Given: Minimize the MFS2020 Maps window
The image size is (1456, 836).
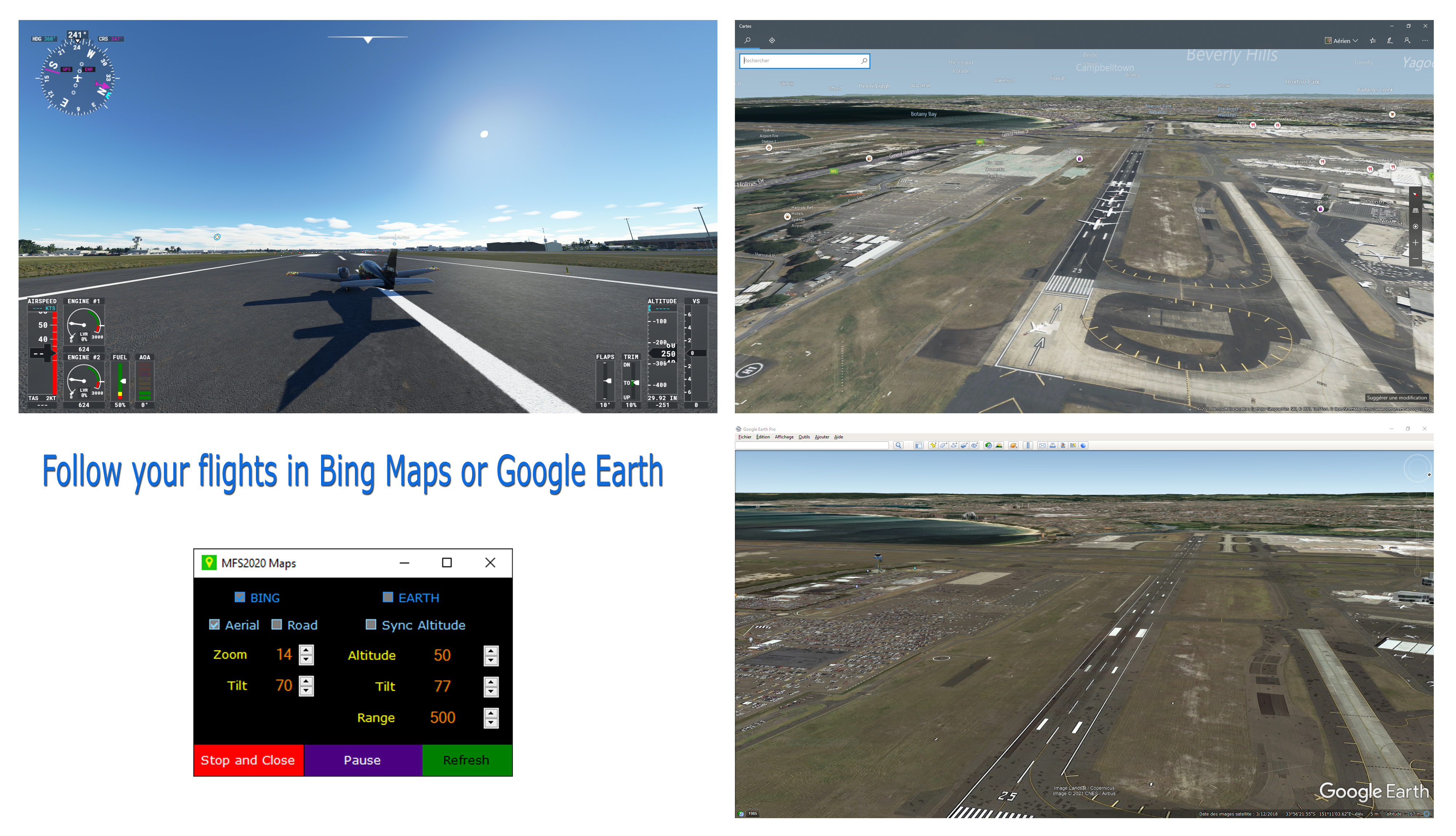Looking at the screenshot, I should [x=405, y=563].
